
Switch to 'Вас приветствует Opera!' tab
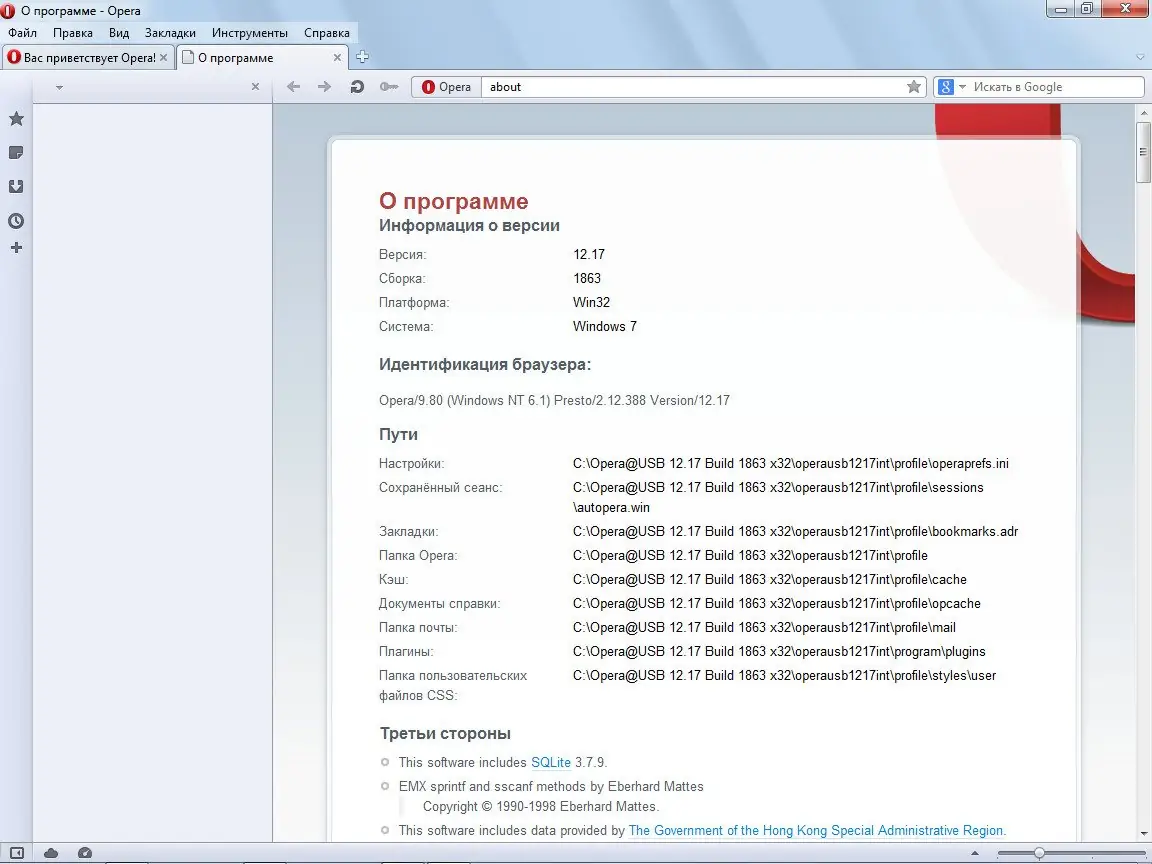pyautogui.click(x=88, y=57)
